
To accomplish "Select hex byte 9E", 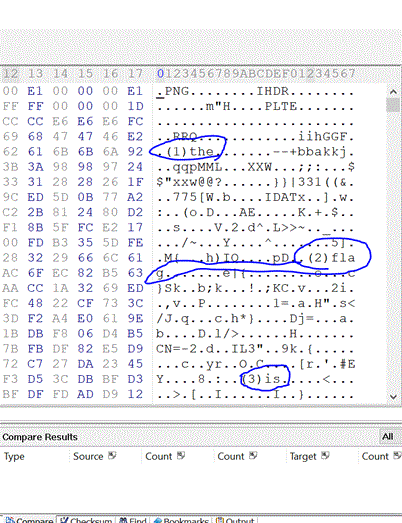I will pos(135,319).
